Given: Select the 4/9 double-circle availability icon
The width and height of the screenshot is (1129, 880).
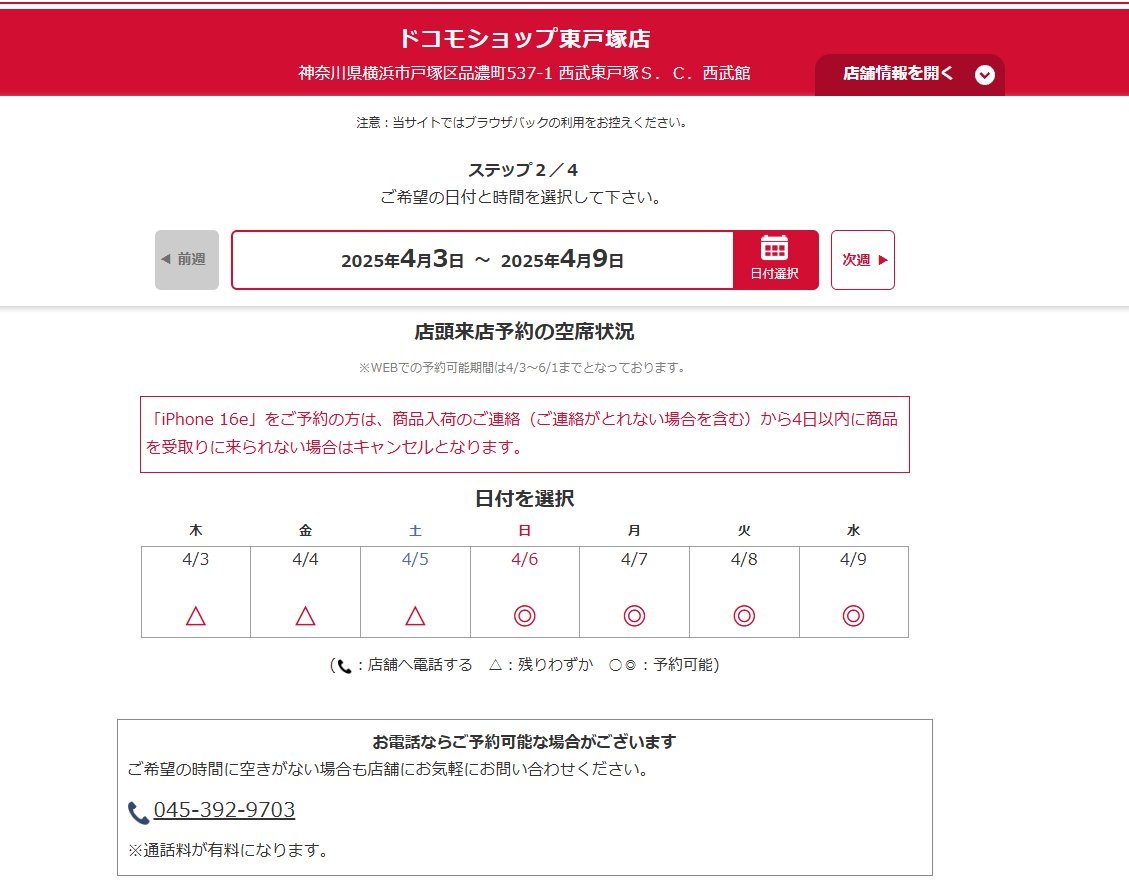Looking at the screenshot, I should pyautogui.click(x=853, y=616).
